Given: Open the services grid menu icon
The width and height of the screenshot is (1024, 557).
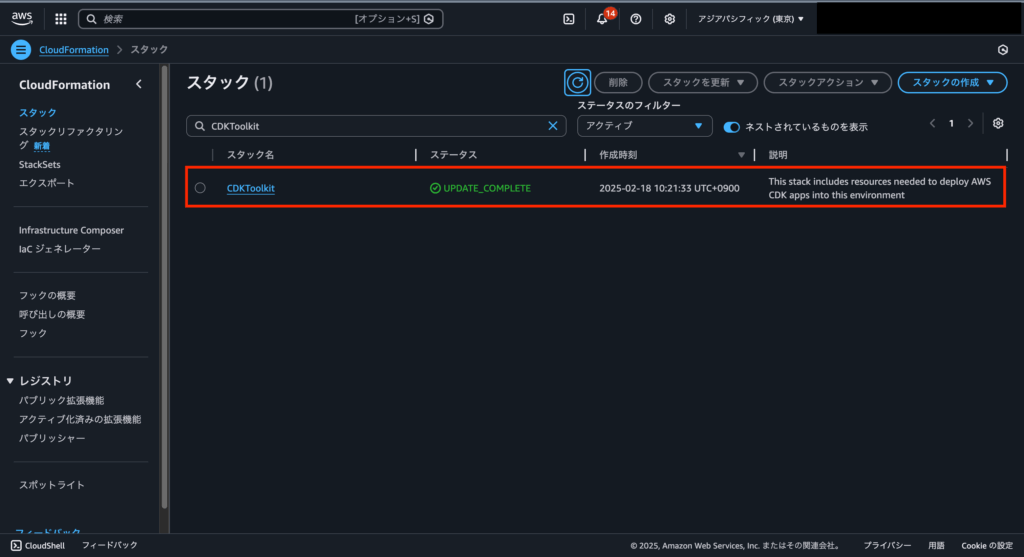Looking at the screenshot, I should (x=61, y=19).
